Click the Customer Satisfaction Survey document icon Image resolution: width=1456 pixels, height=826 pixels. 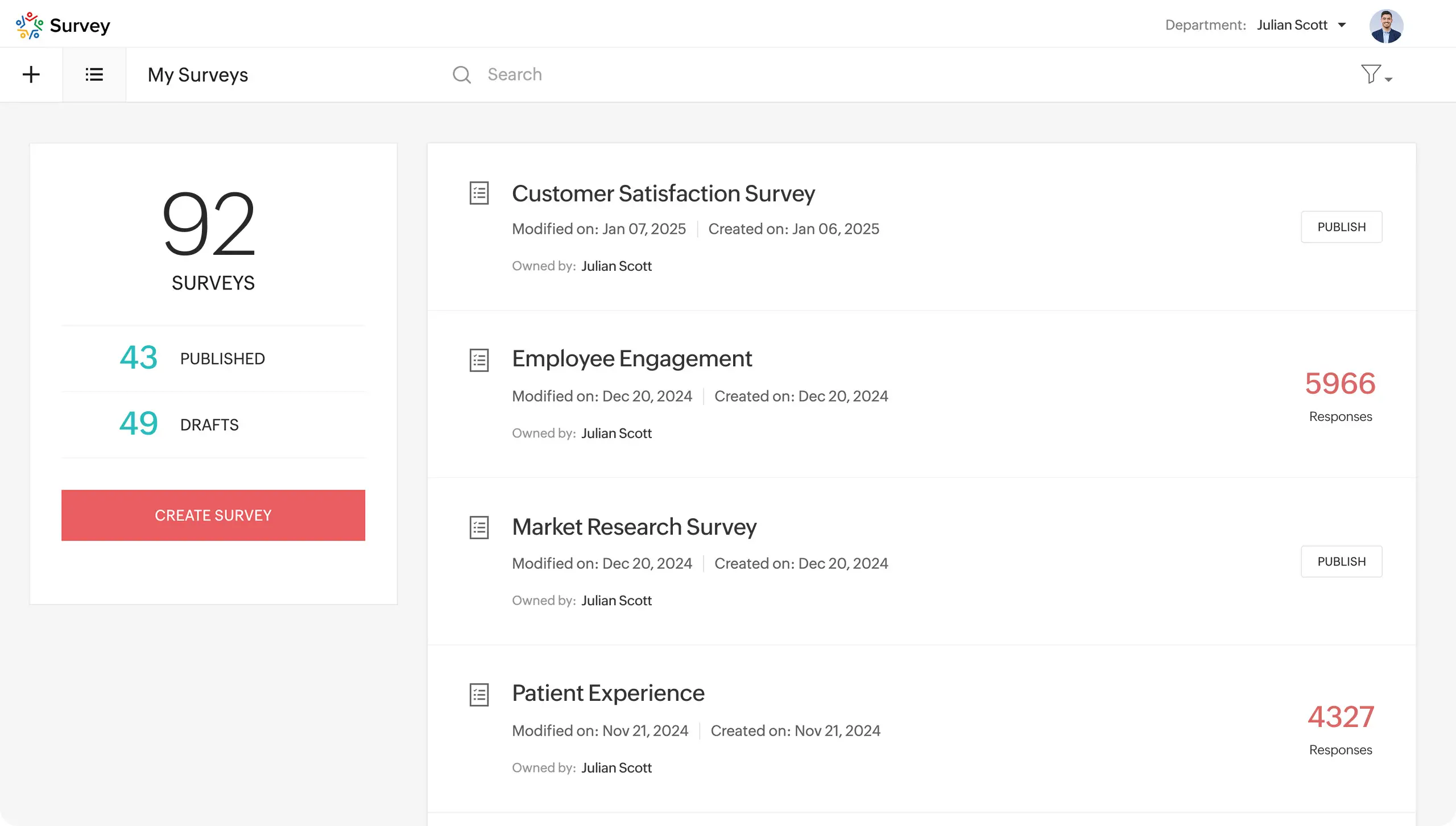click(478, 193)
